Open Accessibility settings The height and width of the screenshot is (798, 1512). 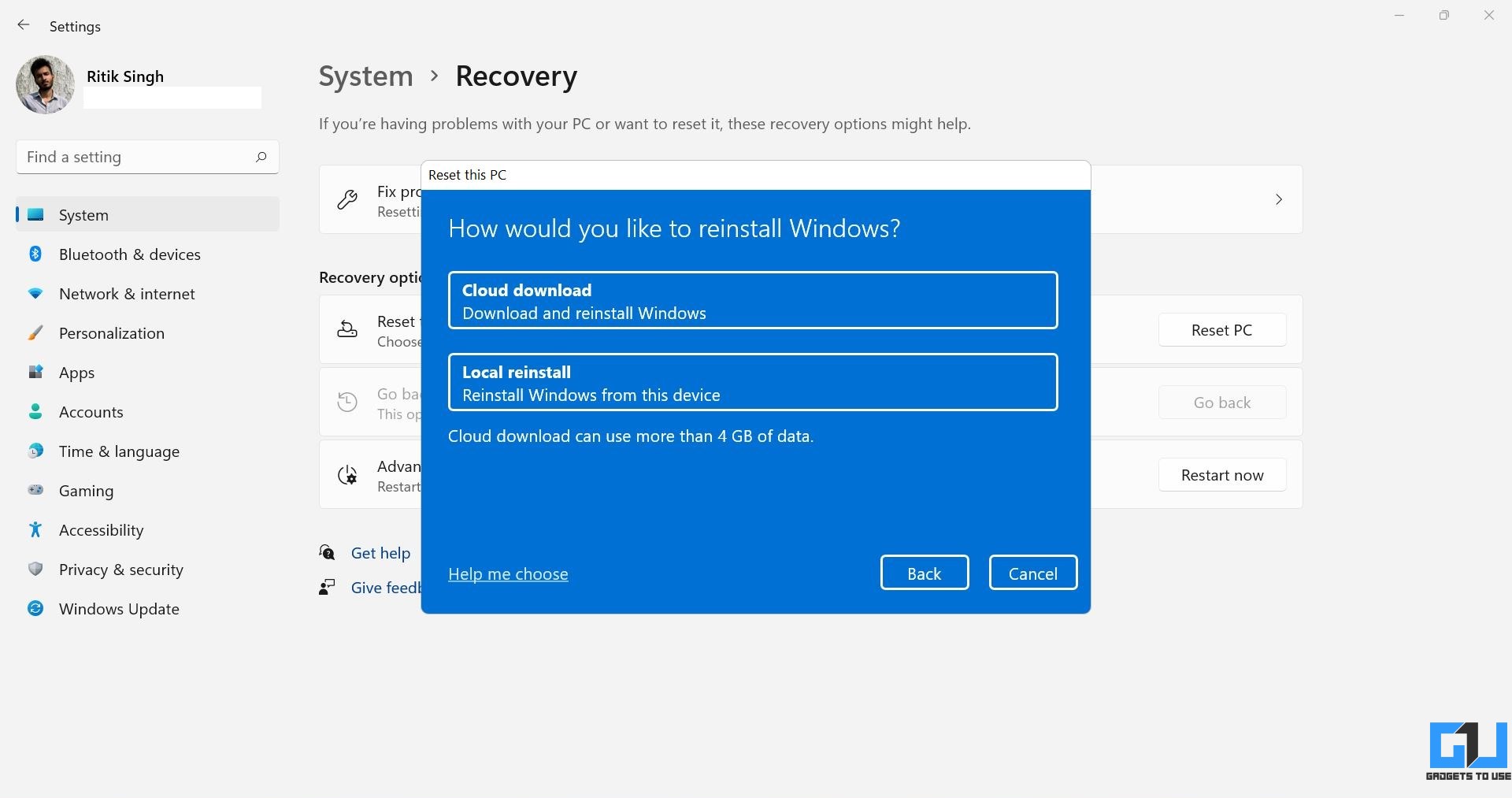(x=147, y=529)
